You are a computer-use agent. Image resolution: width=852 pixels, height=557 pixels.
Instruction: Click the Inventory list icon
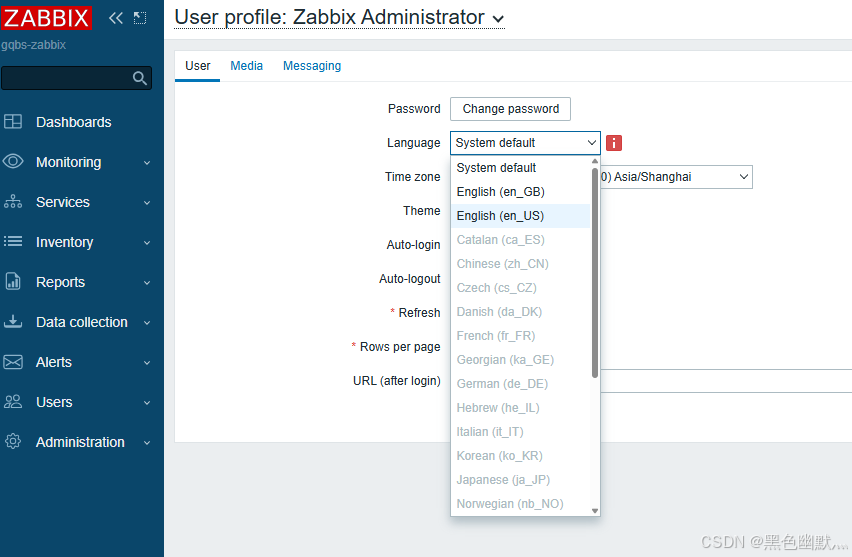13,241
